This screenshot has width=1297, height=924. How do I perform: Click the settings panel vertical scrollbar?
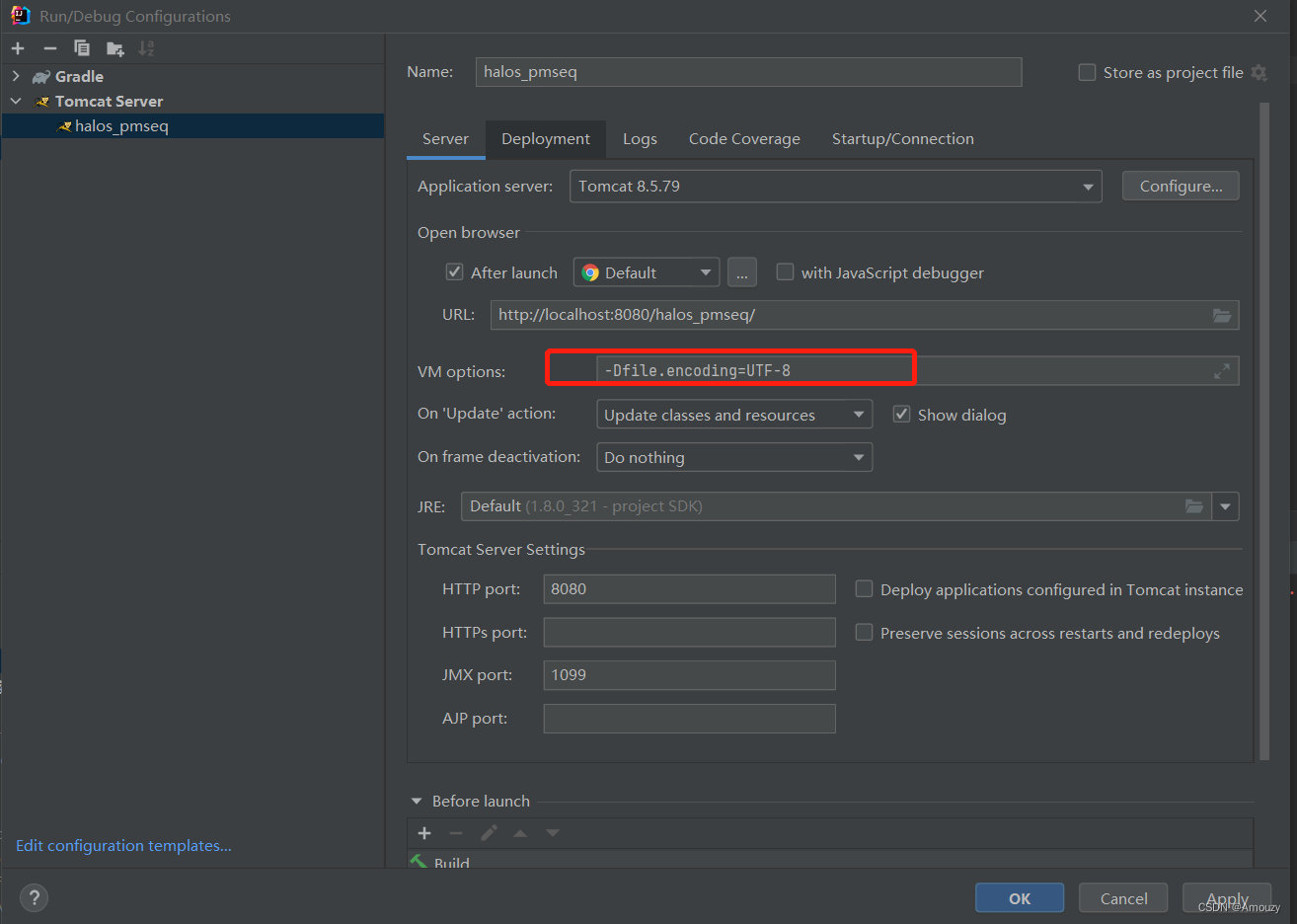click(1264, 431)
